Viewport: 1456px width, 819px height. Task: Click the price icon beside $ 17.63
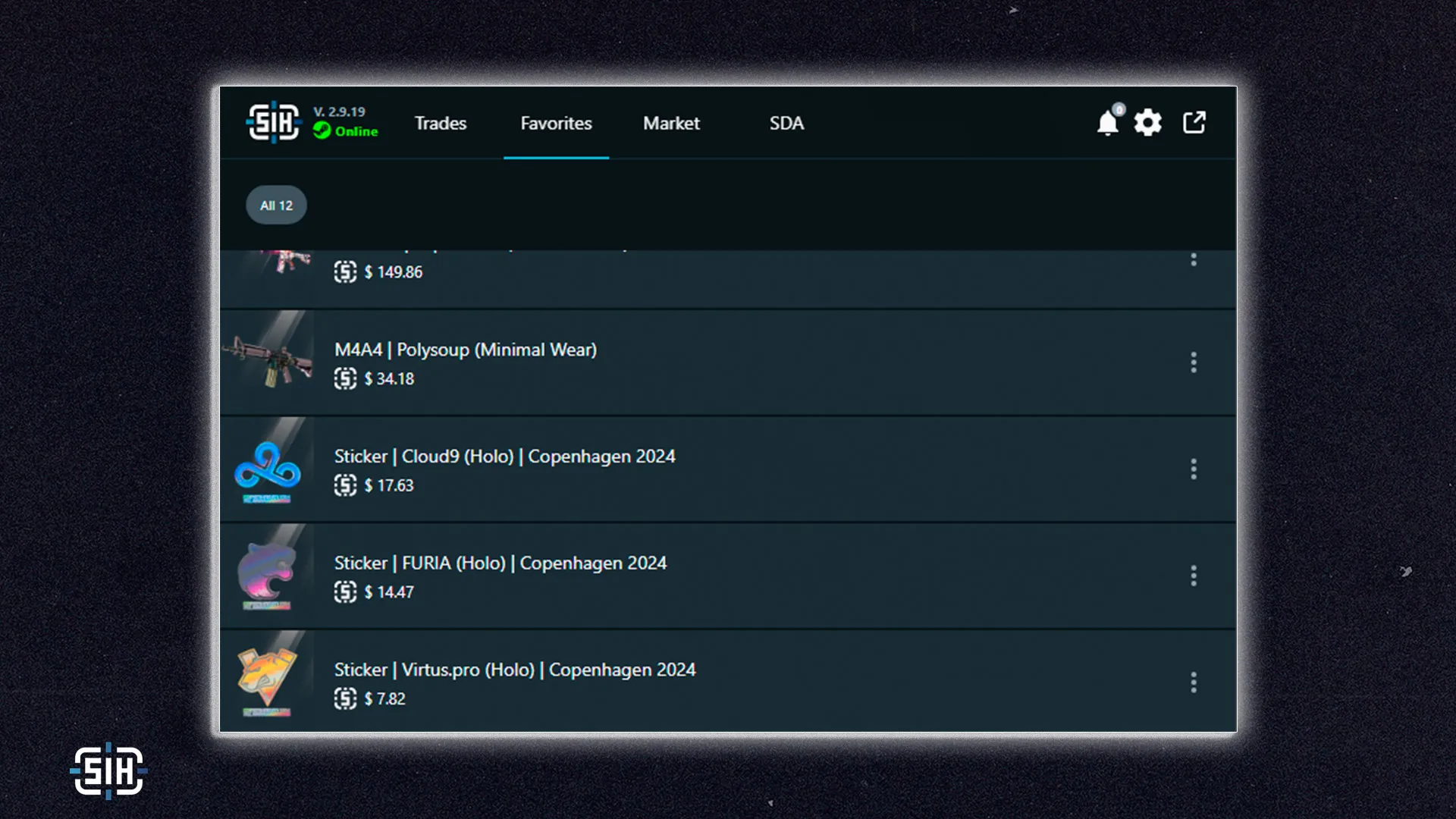pos(345,485)
